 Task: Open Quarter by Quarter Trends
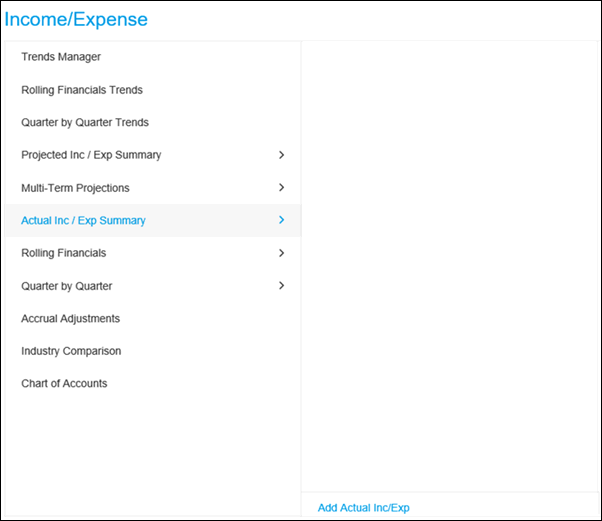[85, 122]
